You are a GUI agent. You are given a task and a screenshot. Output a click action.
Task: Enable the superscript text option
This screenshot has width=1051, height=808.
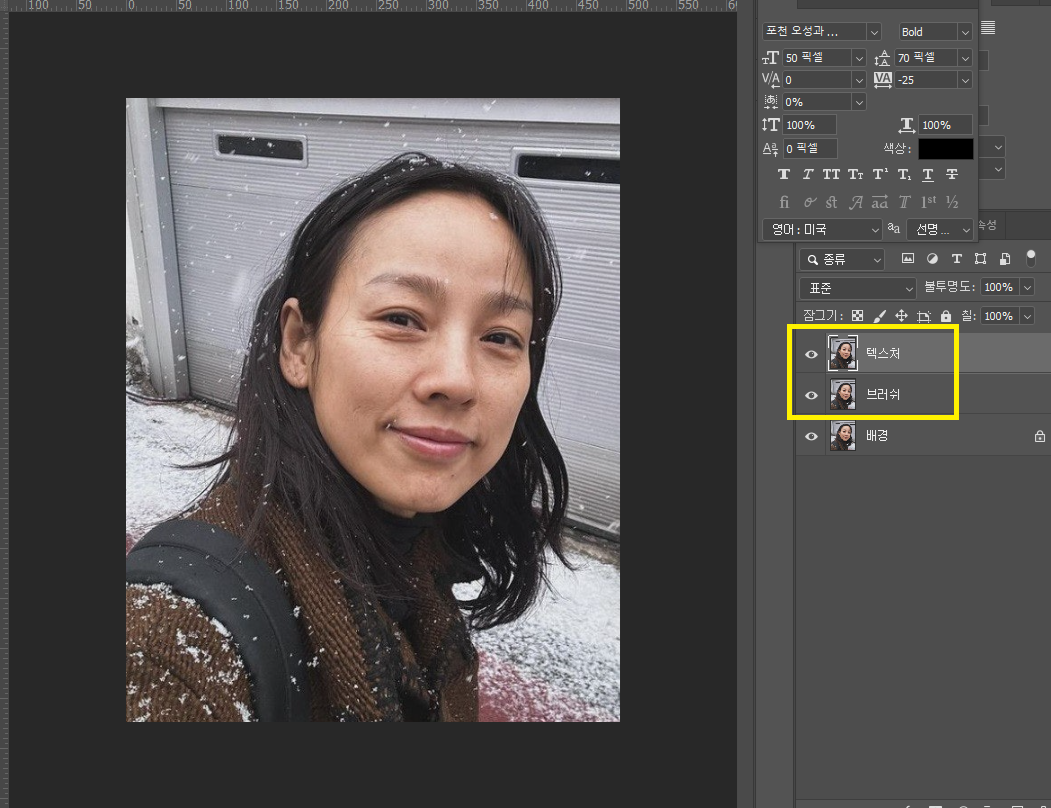(879, 174)
